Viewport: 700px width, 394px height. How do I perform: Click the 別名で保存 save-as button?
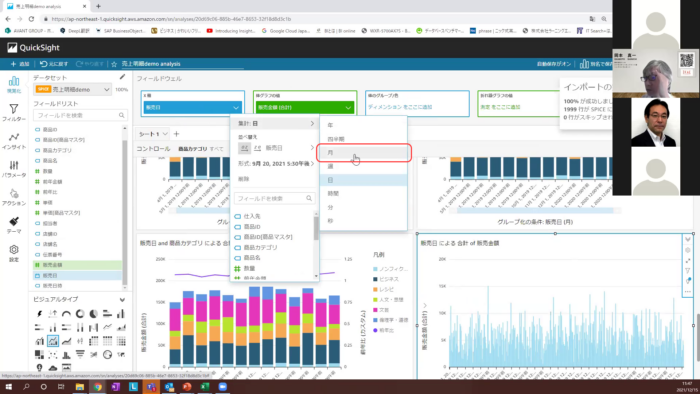click(x=596, y=64)
